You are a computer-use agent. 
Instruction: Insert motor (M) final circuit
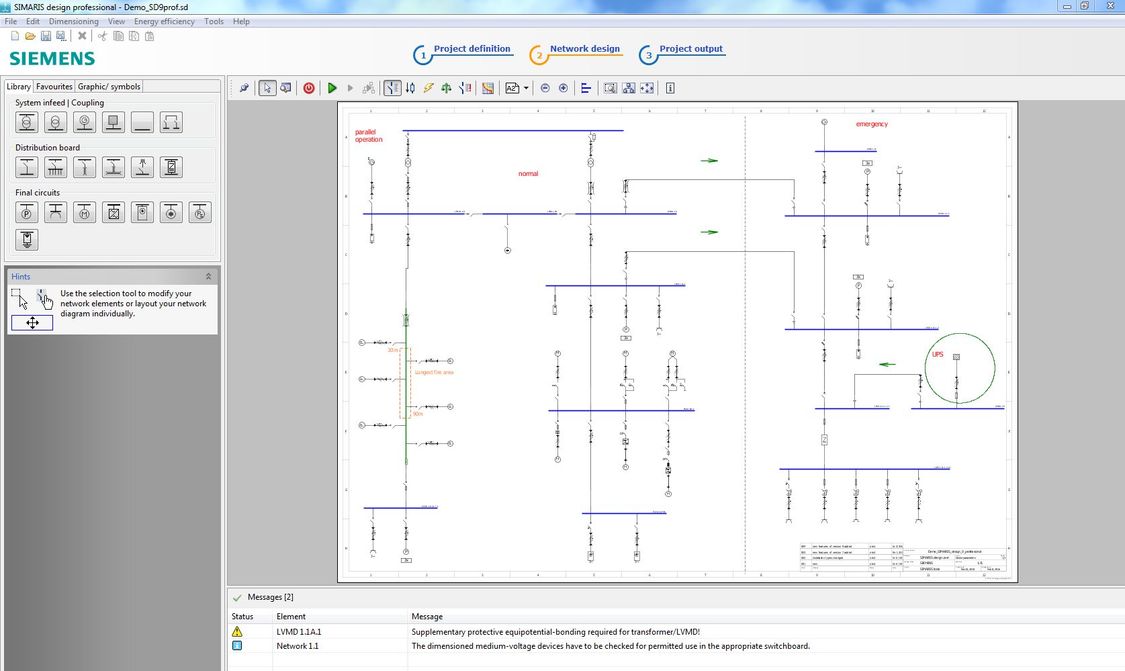pos(84,212)
